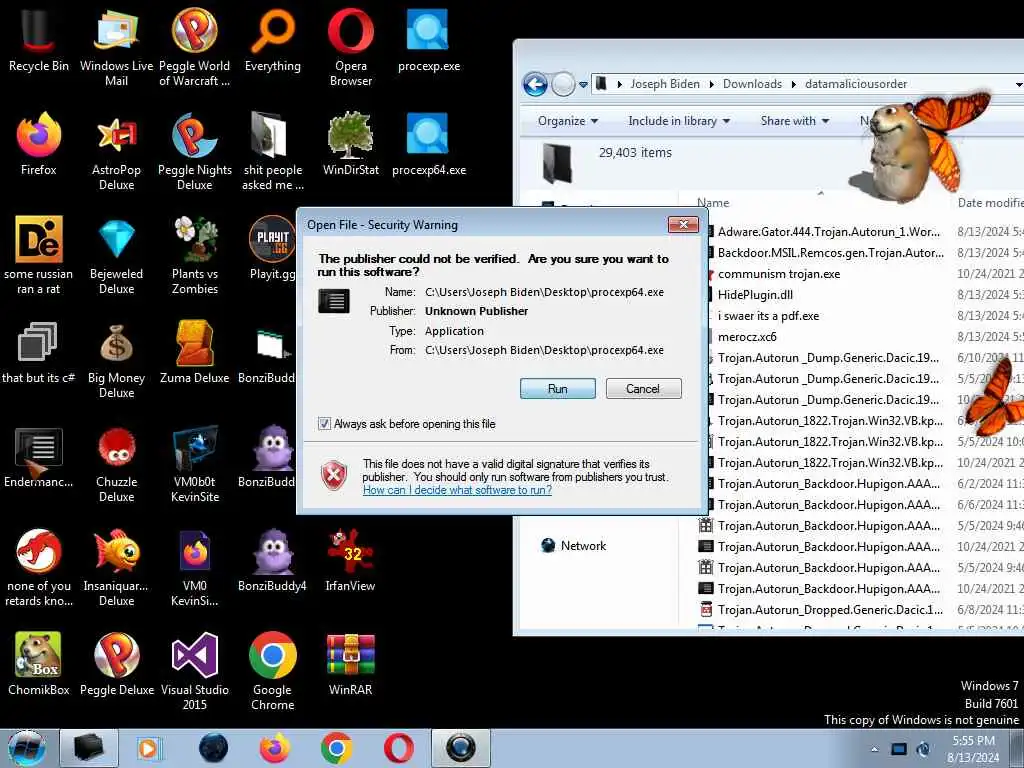This screenshot has height=768, width=1024.
Task: Open Share with dropdown in Explorer
Action: pyautogui.click(x=794, y=121)
